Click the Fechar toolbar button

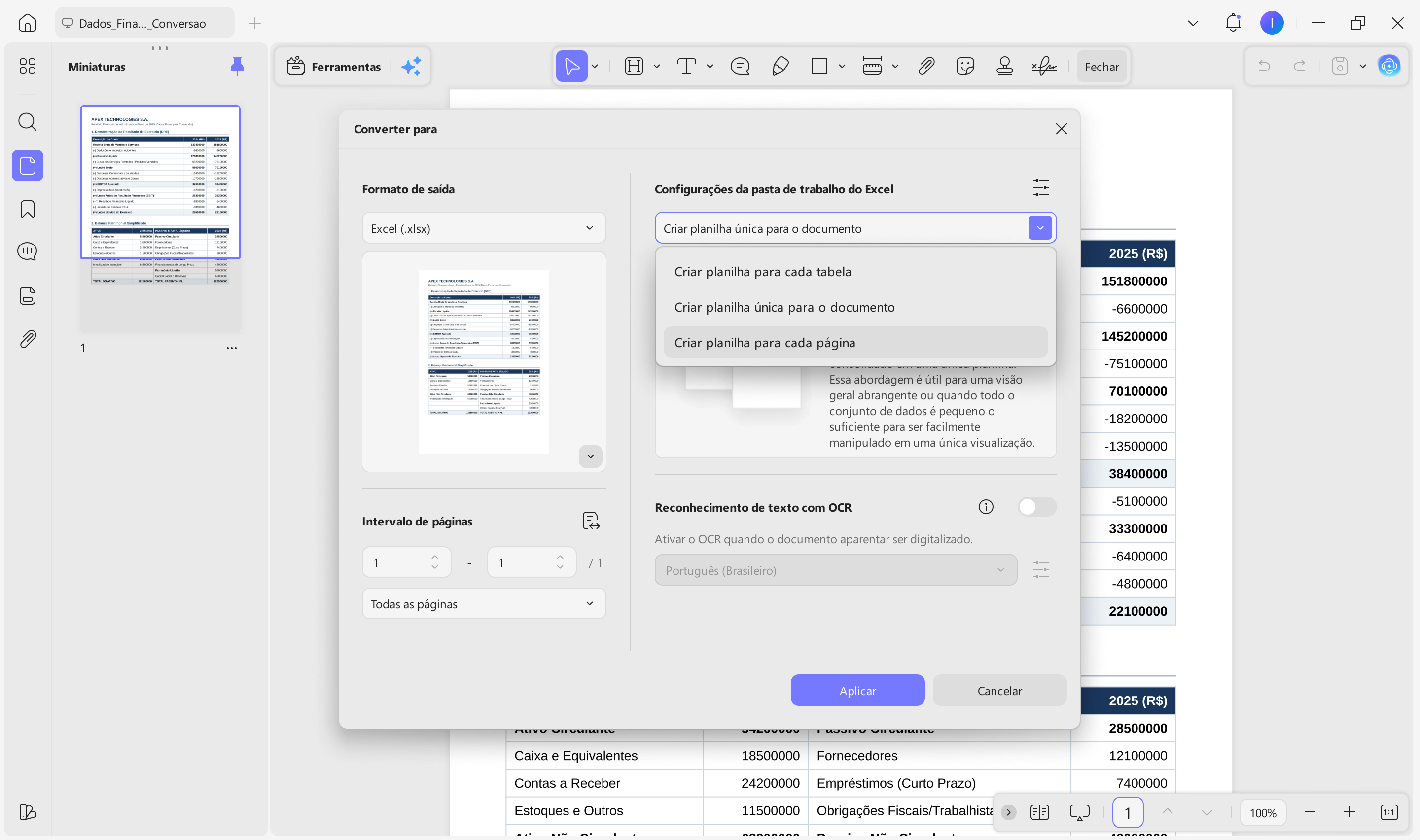(x=1101, y=66)
